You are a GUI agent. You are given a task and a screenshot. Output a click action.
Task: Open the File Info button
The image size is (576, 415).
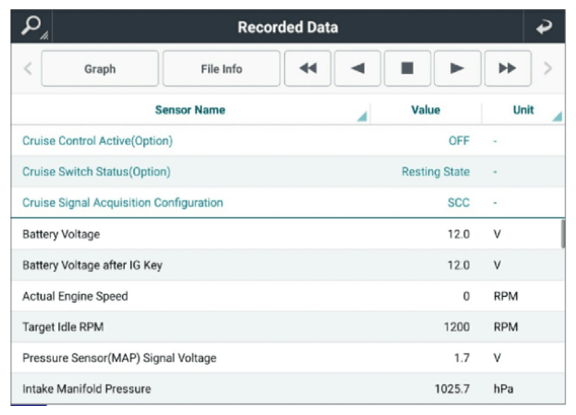(221, 69)
